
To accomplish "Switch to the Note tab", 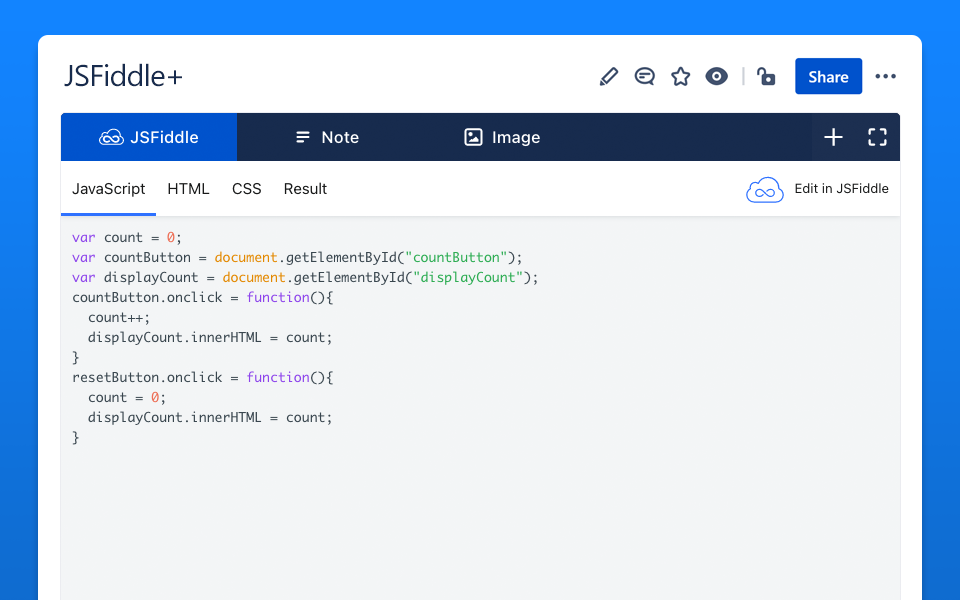I will 327,137.
